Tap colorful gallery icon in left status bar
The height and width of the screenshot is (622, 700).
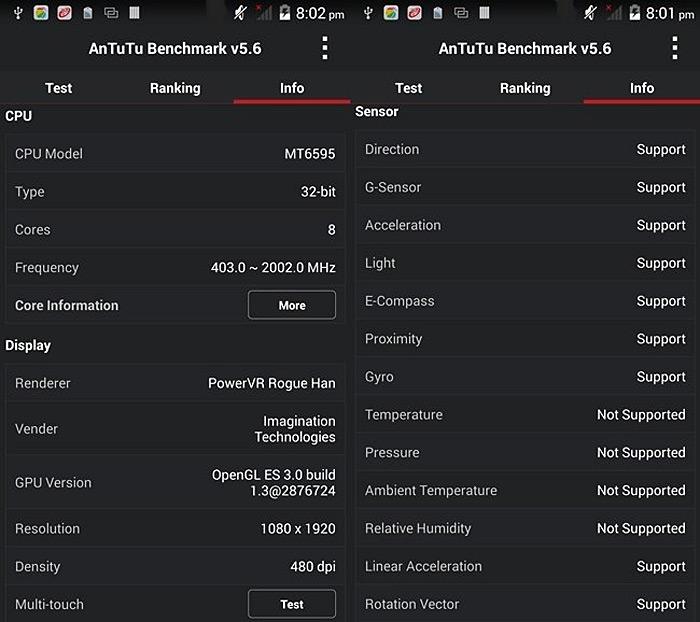pos(41,13)
